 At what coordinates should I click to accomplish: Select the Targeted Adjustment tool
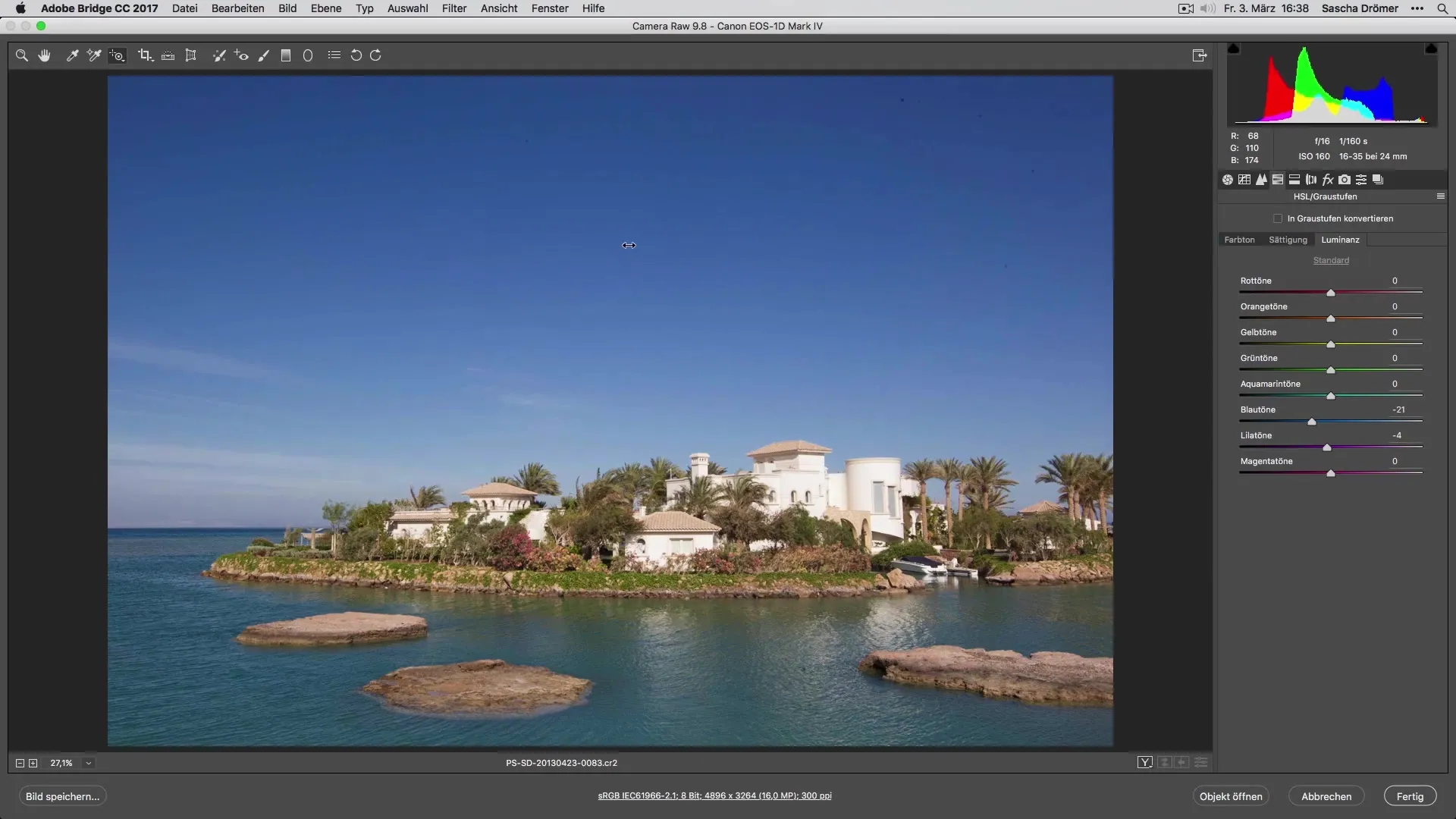117,55
